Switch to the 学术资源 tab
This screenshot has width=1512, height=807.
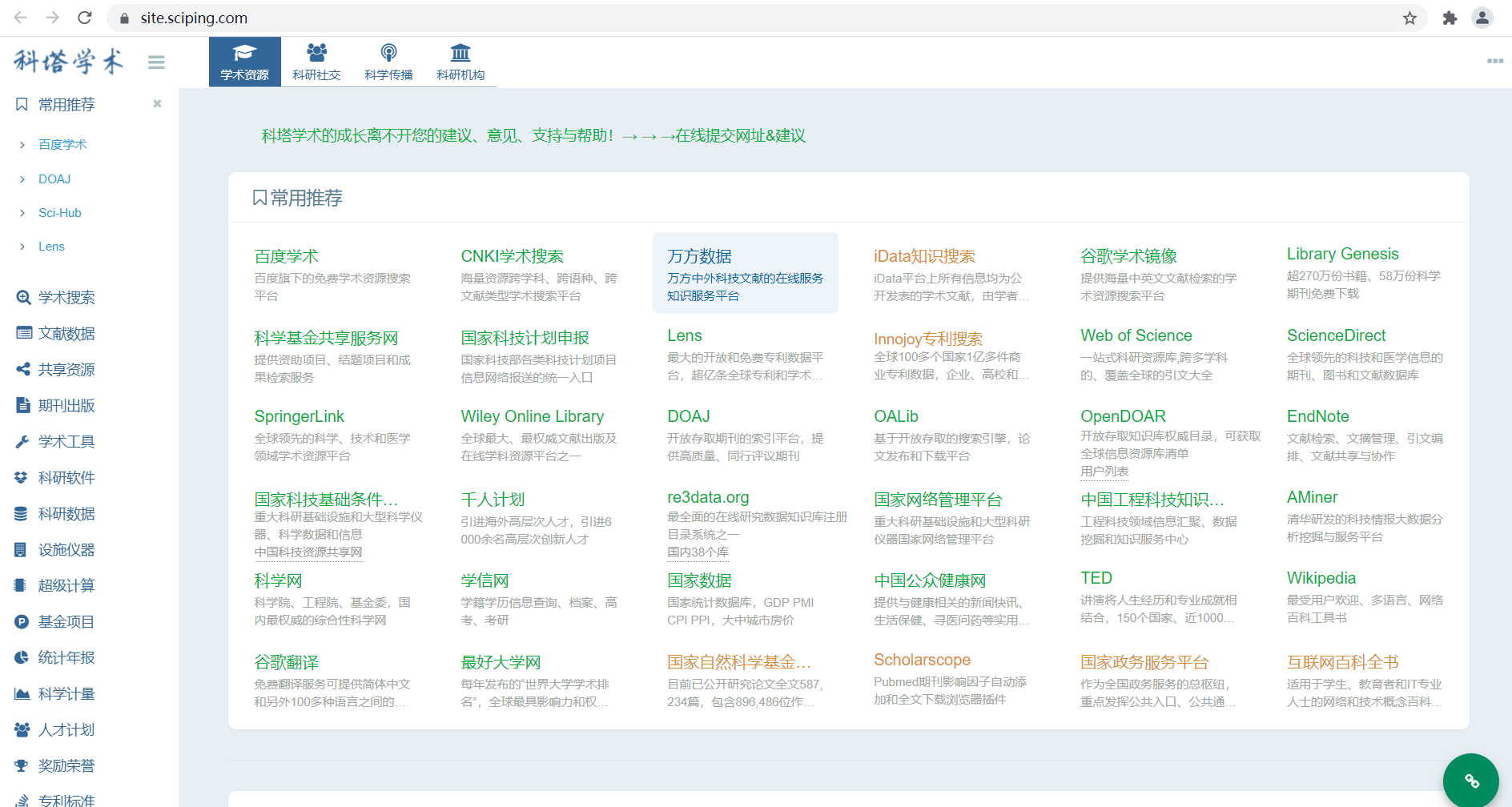pos(245,62)
